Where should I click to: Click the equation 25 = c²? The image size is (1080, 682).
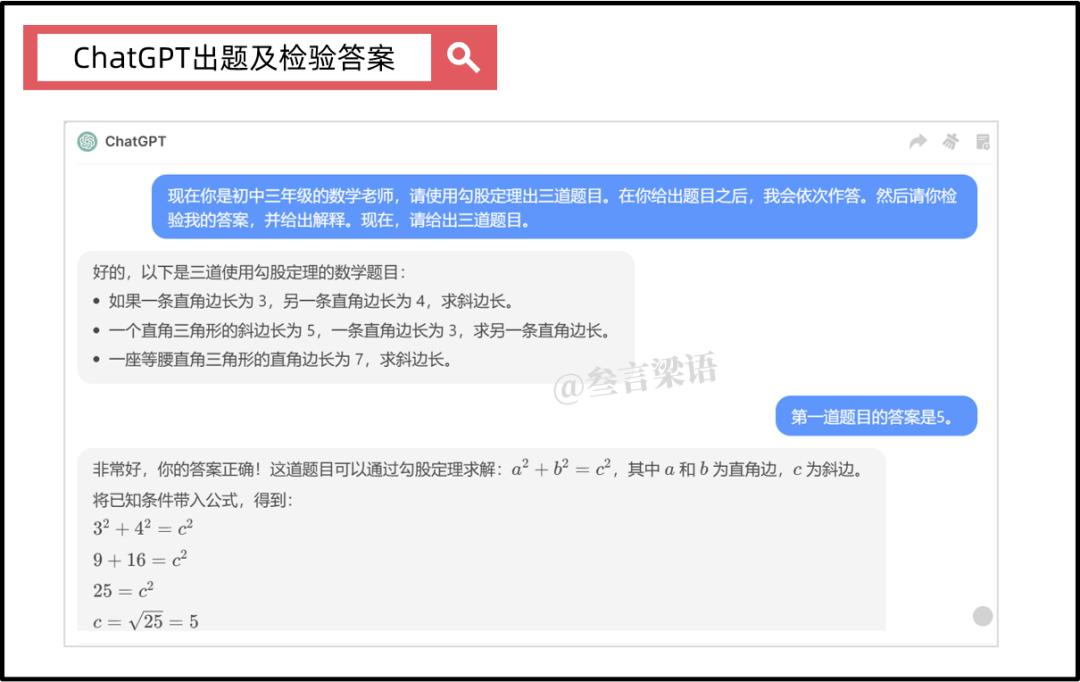[123, 590]
